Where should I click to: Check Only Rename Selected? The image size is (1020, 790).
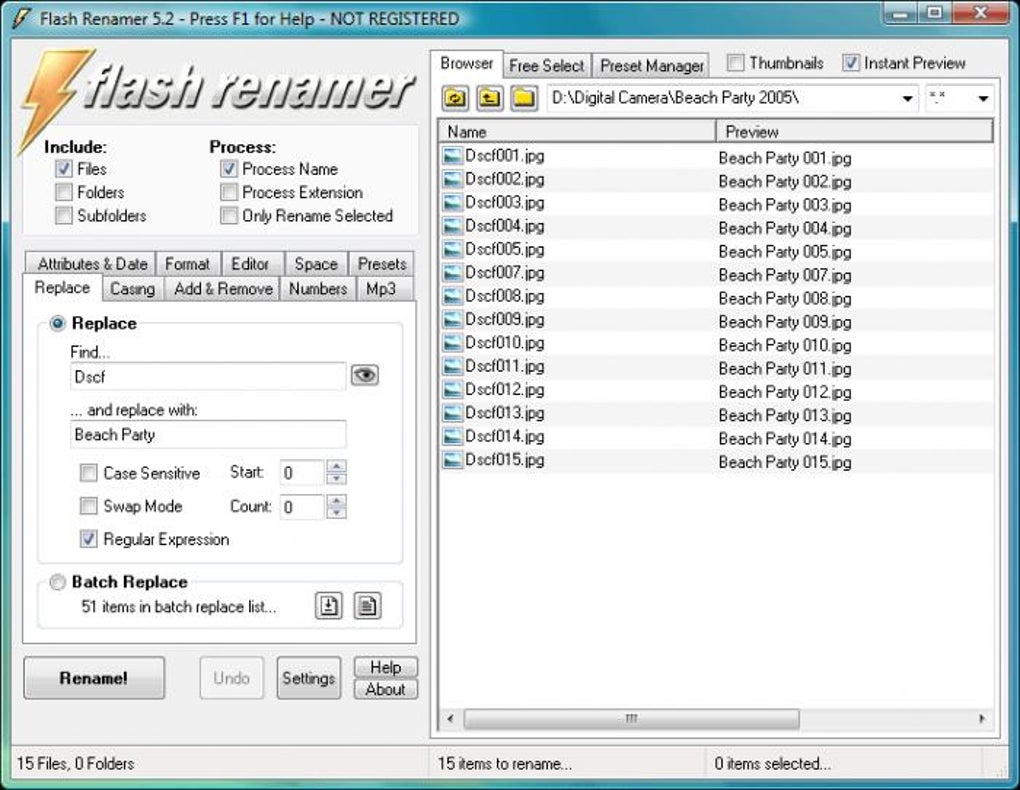229,215
